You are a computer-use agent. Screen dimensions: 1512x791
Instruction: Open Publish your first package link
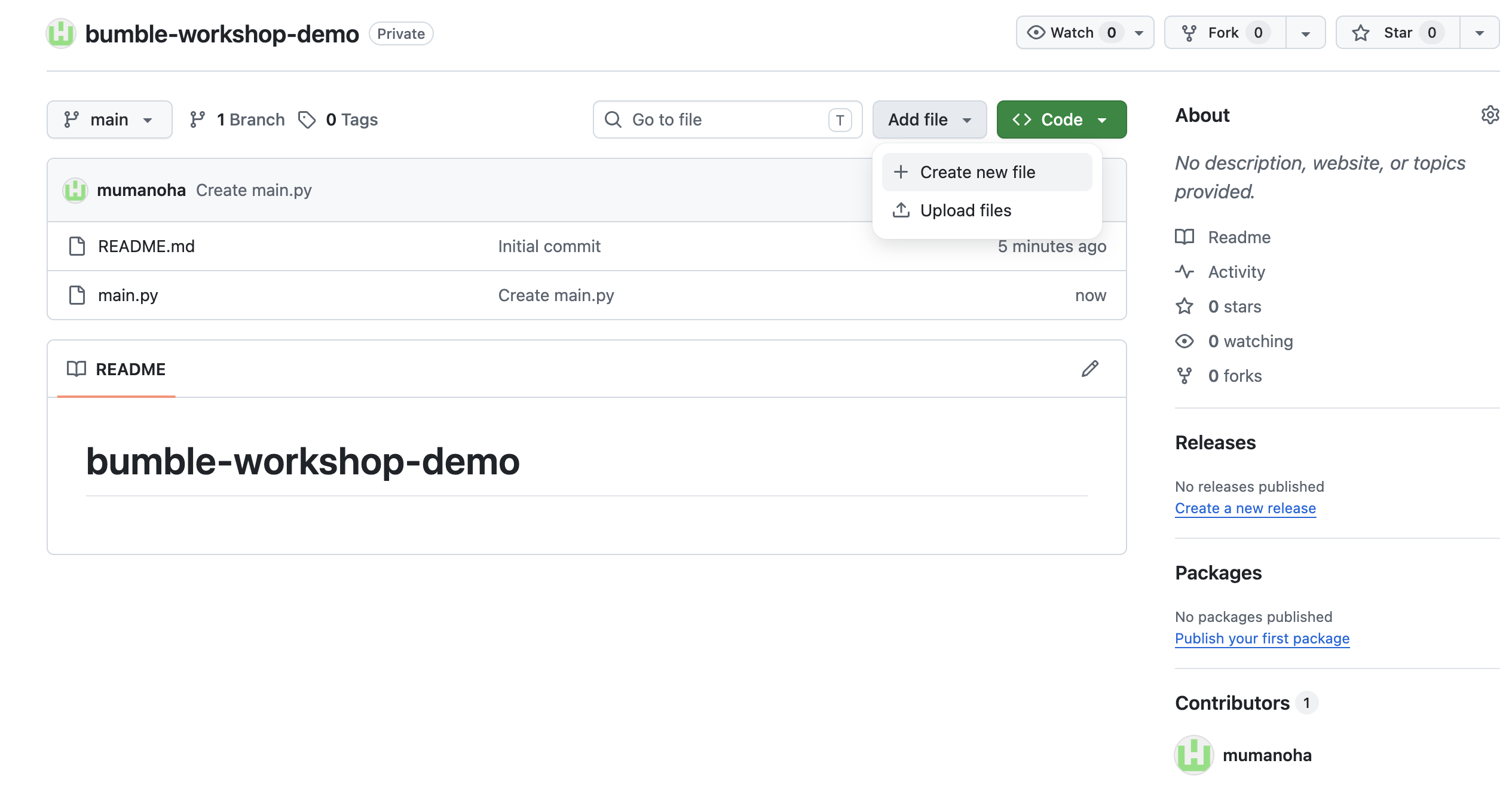coord(1262,639)
